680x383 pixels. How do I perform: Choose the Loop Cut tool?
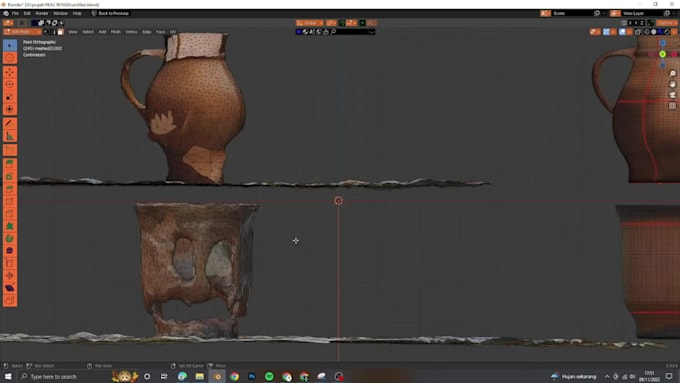(10, 201)
